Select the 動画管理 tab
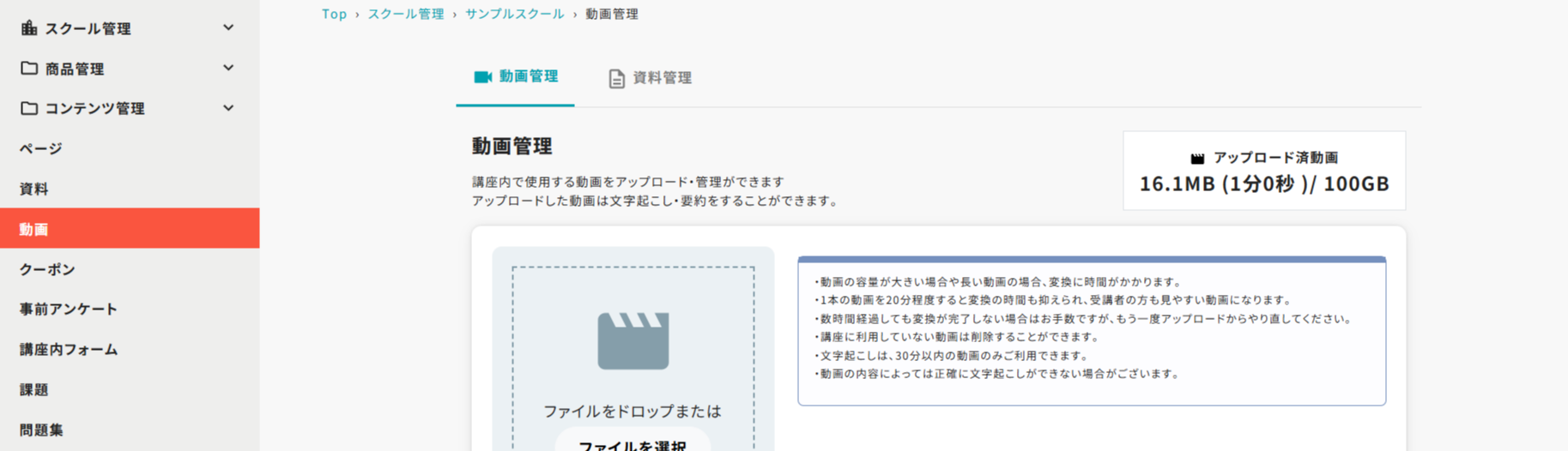The image size is (1568, 451). pyautogui.click(x=516, y=77)
